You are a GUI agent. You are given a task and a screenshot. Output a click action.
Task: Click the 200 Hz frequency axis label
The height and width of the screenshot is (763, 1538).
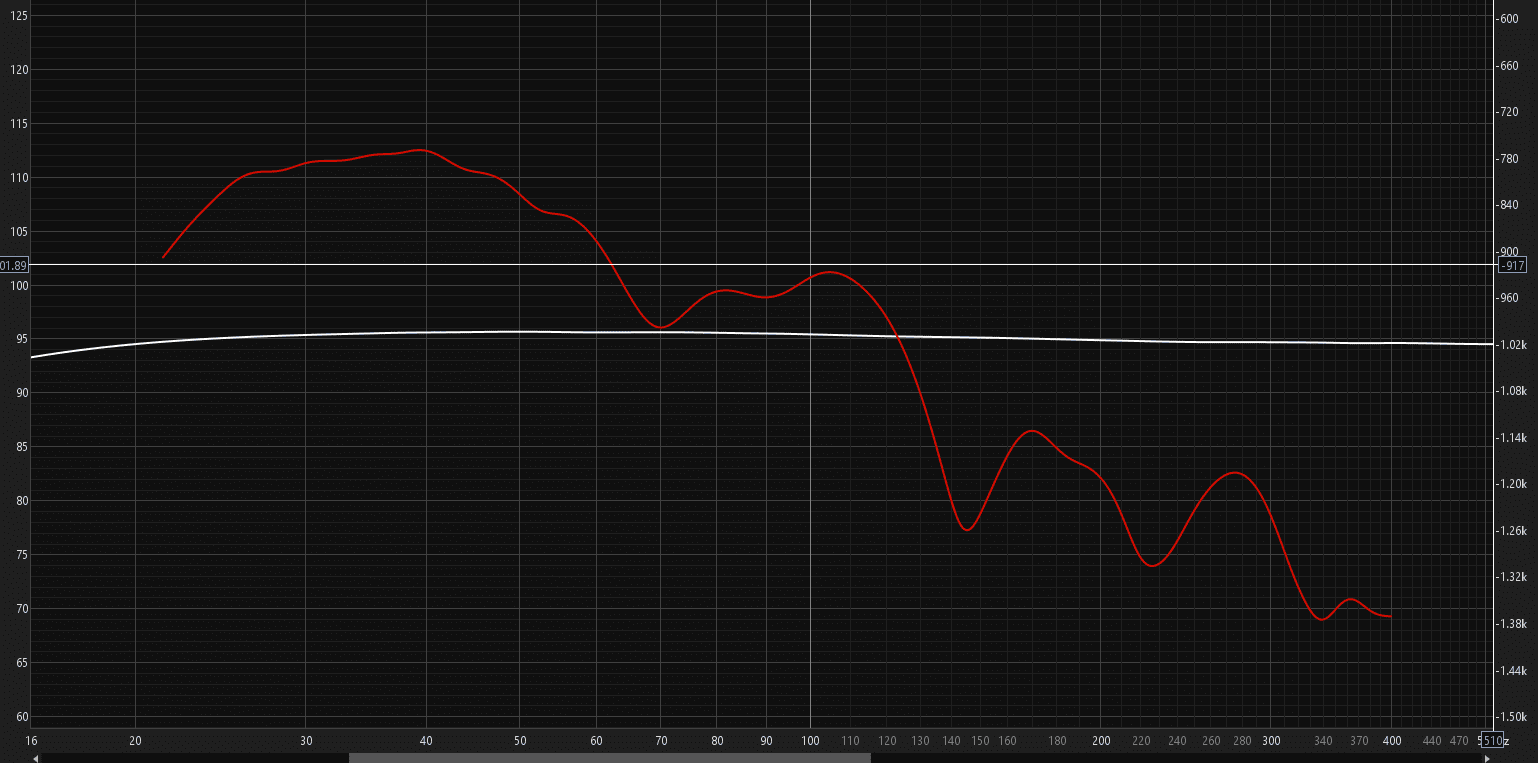pyautogui.click(x=1101, y=741)
